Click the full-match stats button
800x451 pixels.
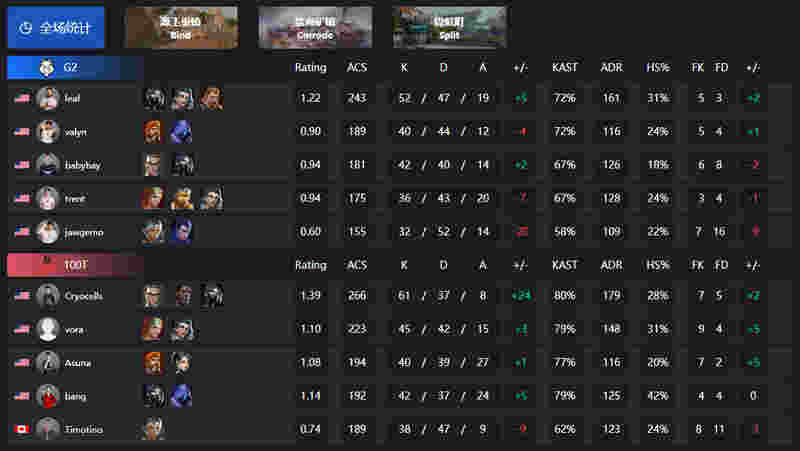tap(56, 28)
